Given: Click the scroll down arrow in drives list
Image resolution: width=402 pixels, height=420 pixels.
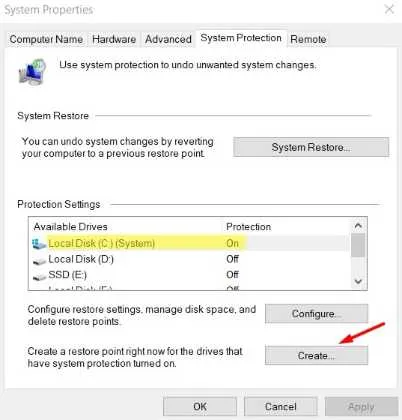Looking at the screenshot, I should click(358, 281).
